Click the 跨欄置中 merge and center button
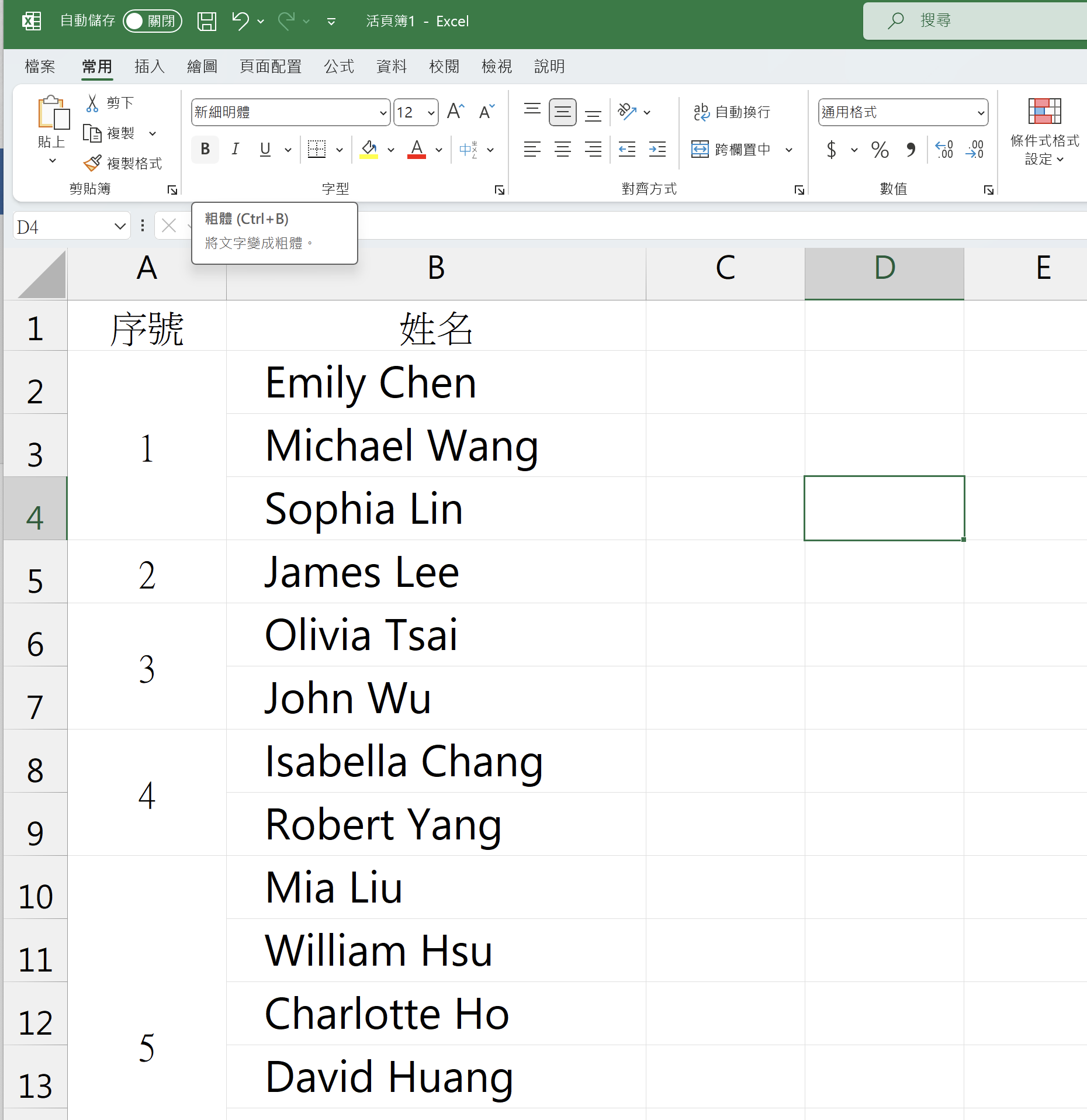The width and height of the screenshot is (1087, 1120). [732, 150]
